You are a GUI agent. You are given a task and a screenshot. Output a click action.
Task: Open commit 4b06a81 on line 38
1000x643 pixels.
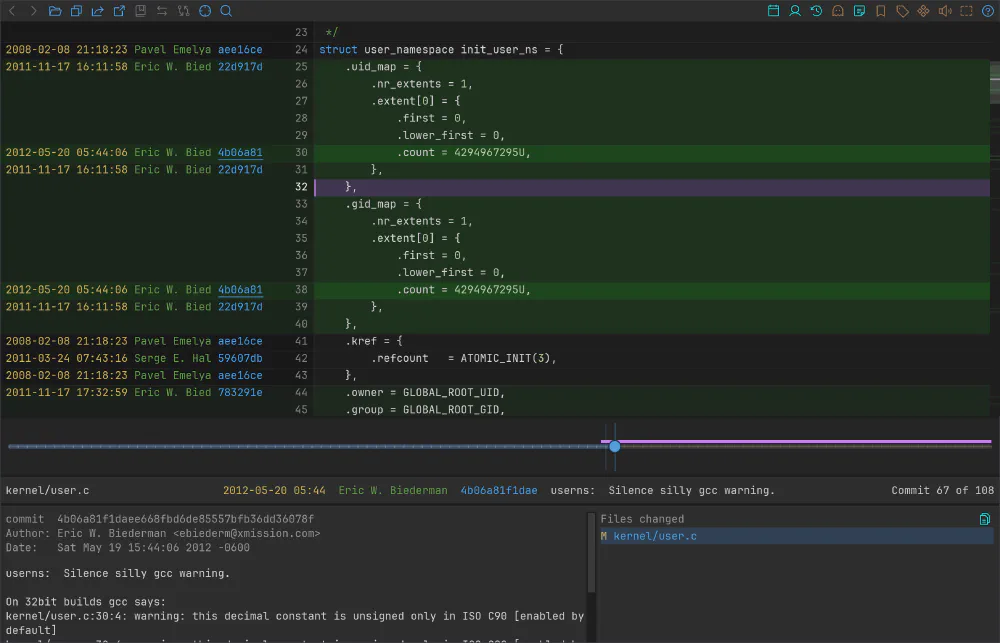click(x=240, y=290)
